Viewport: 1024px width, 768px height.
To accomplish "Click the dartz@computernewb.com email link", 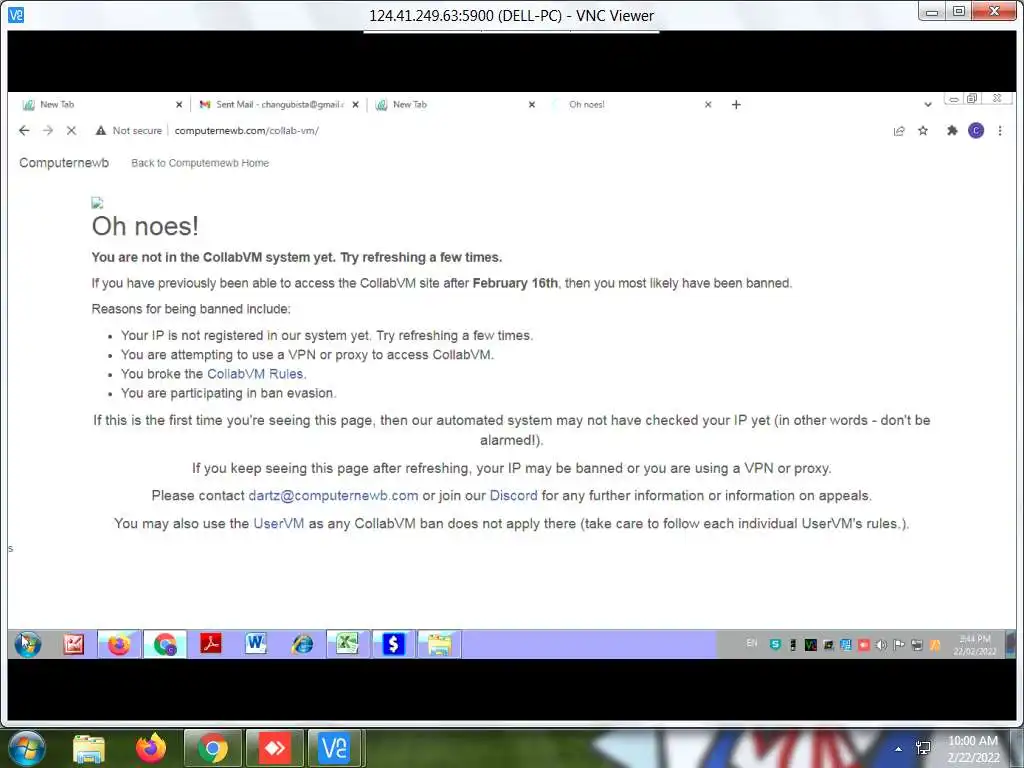I will pyautogui.click(x=333, y=496).
